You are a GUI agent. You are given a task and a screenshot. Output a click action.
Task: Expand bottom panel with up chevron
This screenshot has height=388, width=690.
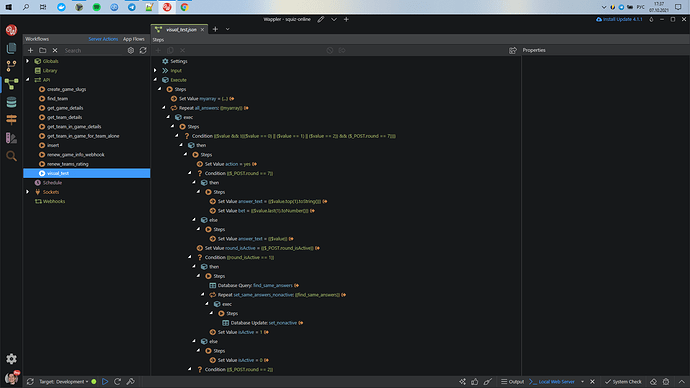tap(682, 381)
